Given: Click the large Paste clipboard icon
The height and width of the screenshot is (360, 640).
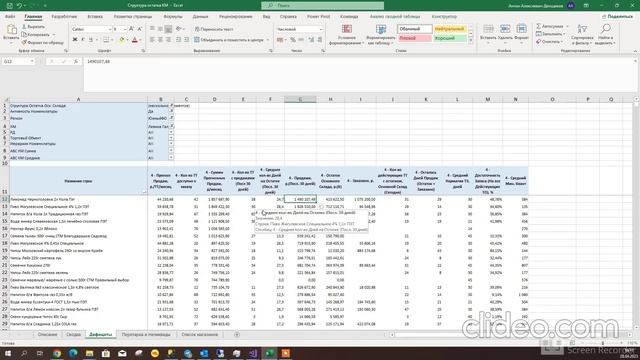Looking at the screenshot, I should (11, 30).
